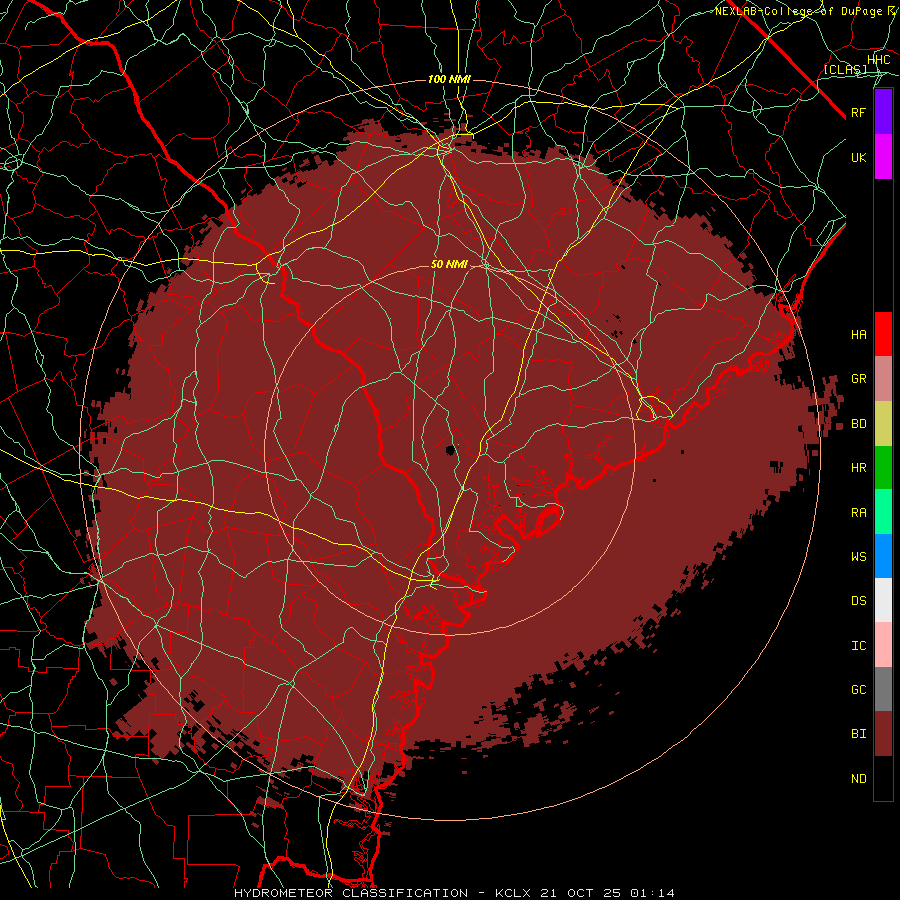Click the GC legend label
Viewport: 900px width, 900px height.
pos(858,689)
